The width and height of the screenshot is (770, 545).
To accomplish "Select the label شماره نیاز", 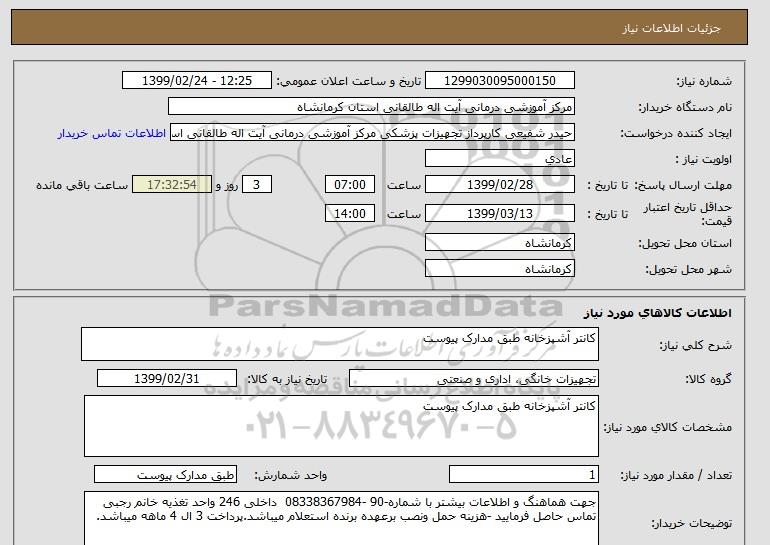I will [704, 81].
